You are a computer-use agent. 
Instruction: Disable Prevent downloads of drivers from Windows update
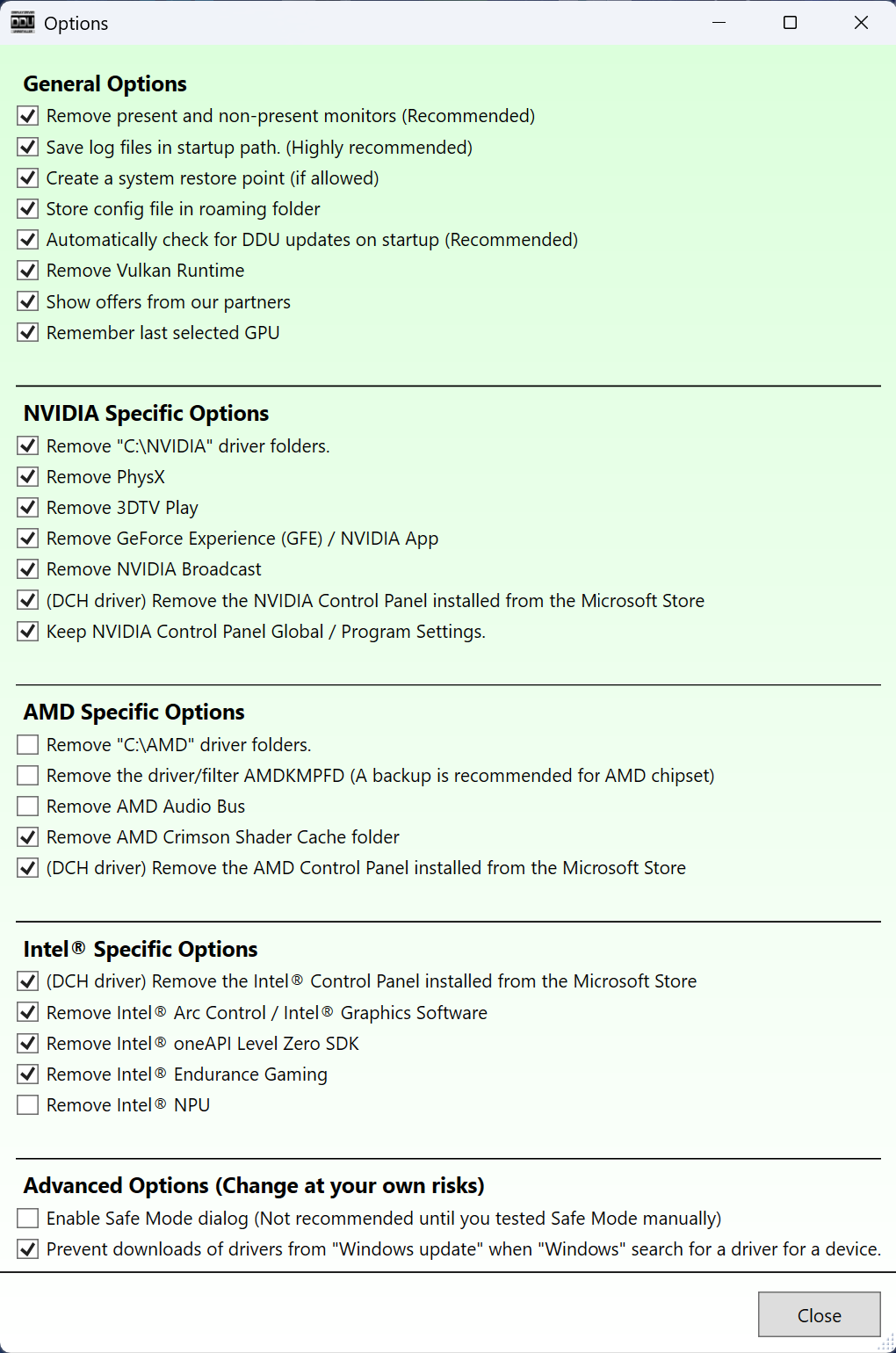coord(28,1249)
